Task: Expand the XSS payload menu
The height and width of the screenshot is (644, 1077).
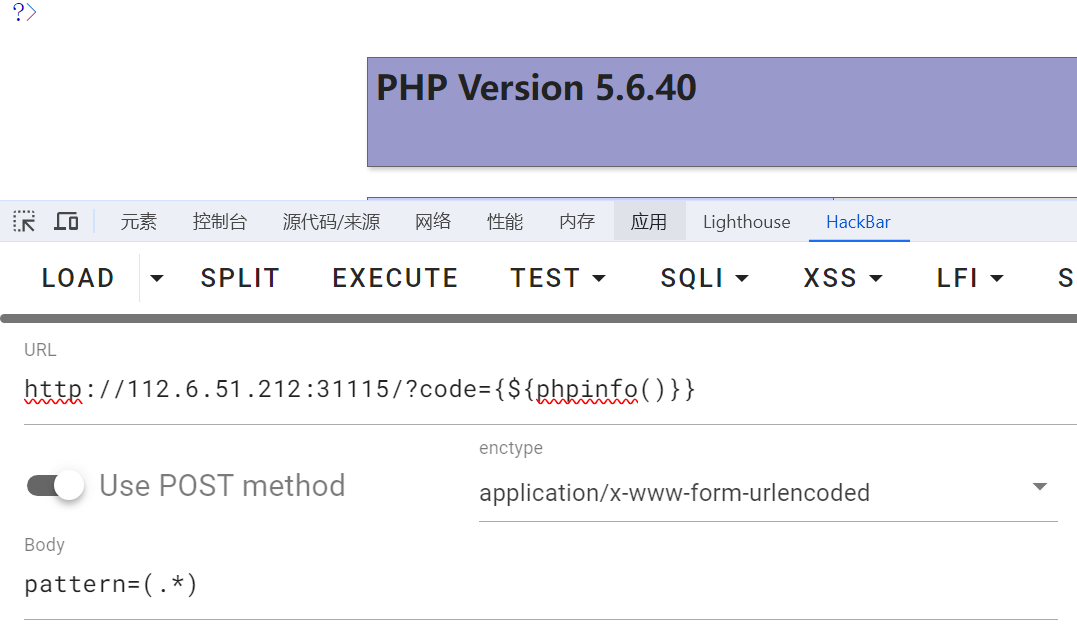Action: click(843, 278)
